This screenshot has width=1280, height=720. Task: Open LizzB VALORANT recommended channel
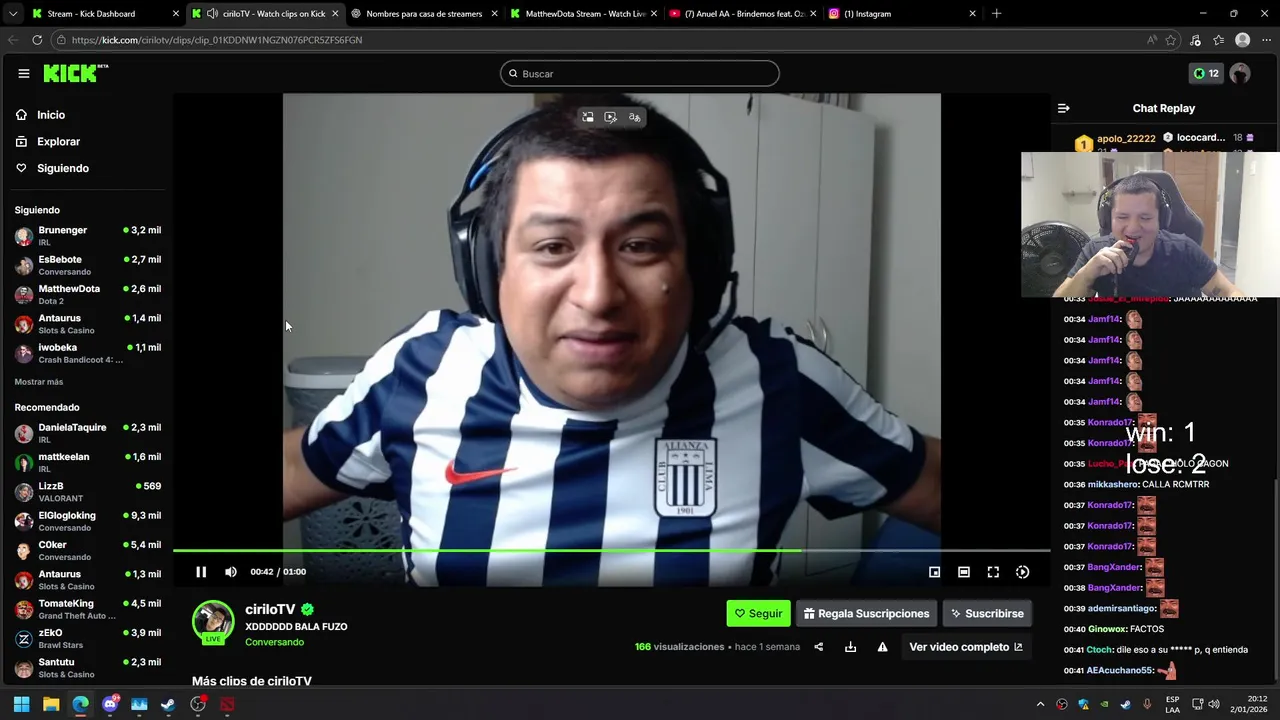pos(88,492)
